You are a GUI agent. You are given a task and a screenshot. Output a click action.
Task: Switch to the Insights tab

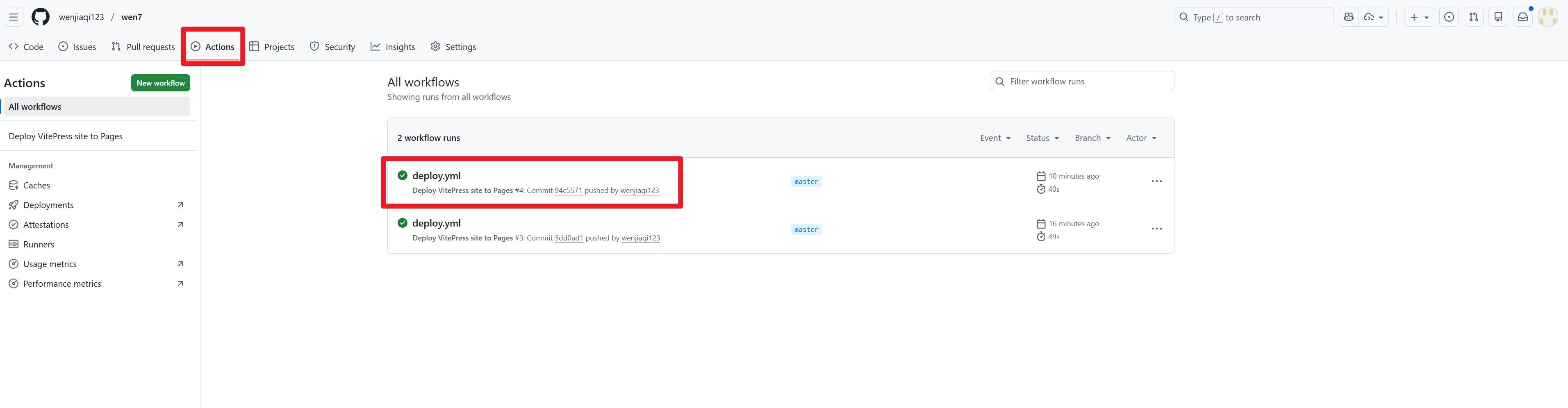[393, 47]
